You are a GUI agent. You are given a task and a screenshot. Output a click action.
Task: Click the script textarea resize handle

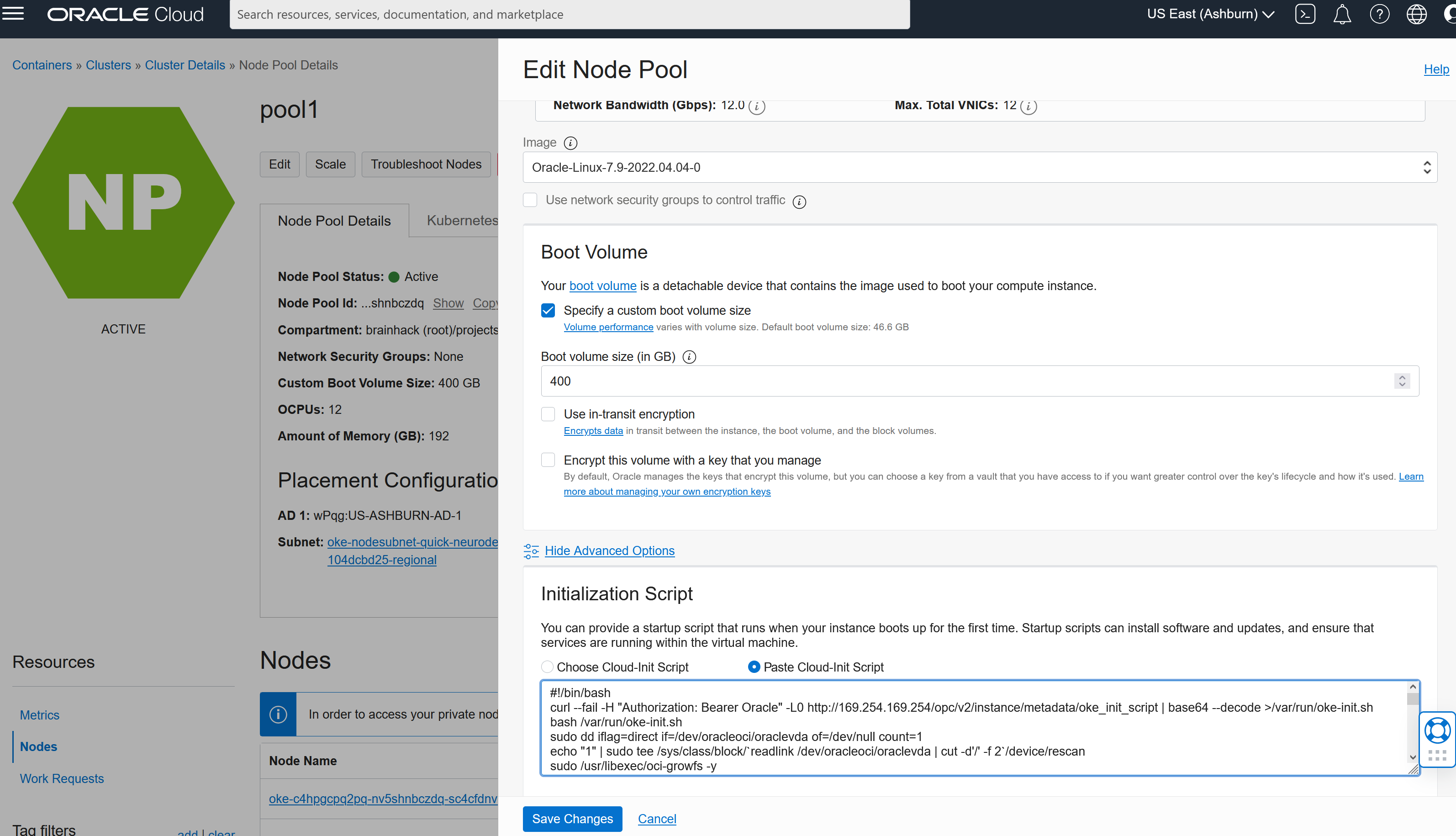click(1414, 769)
